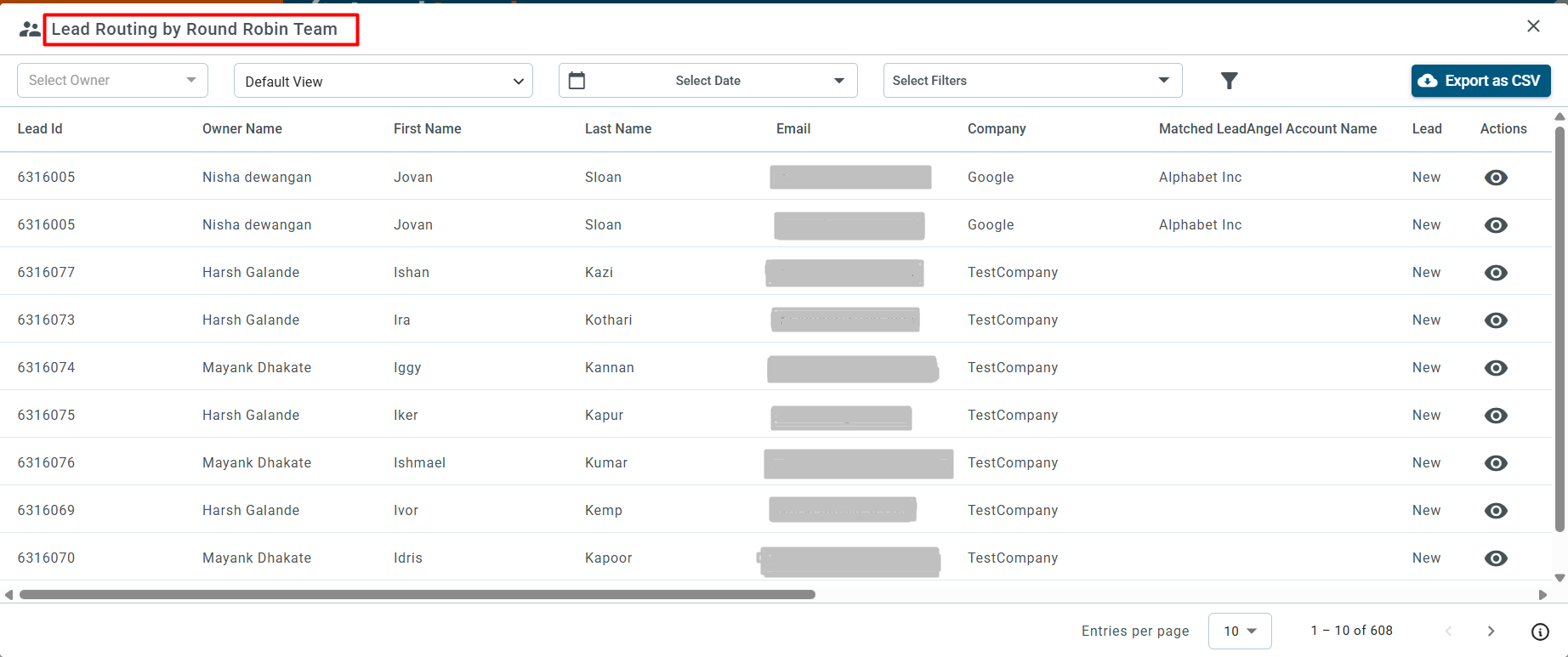Click TestCompany in the Idris row
Viewport: 1568px width, 657px height.
pyautogui.click(x=1013, y=558)
